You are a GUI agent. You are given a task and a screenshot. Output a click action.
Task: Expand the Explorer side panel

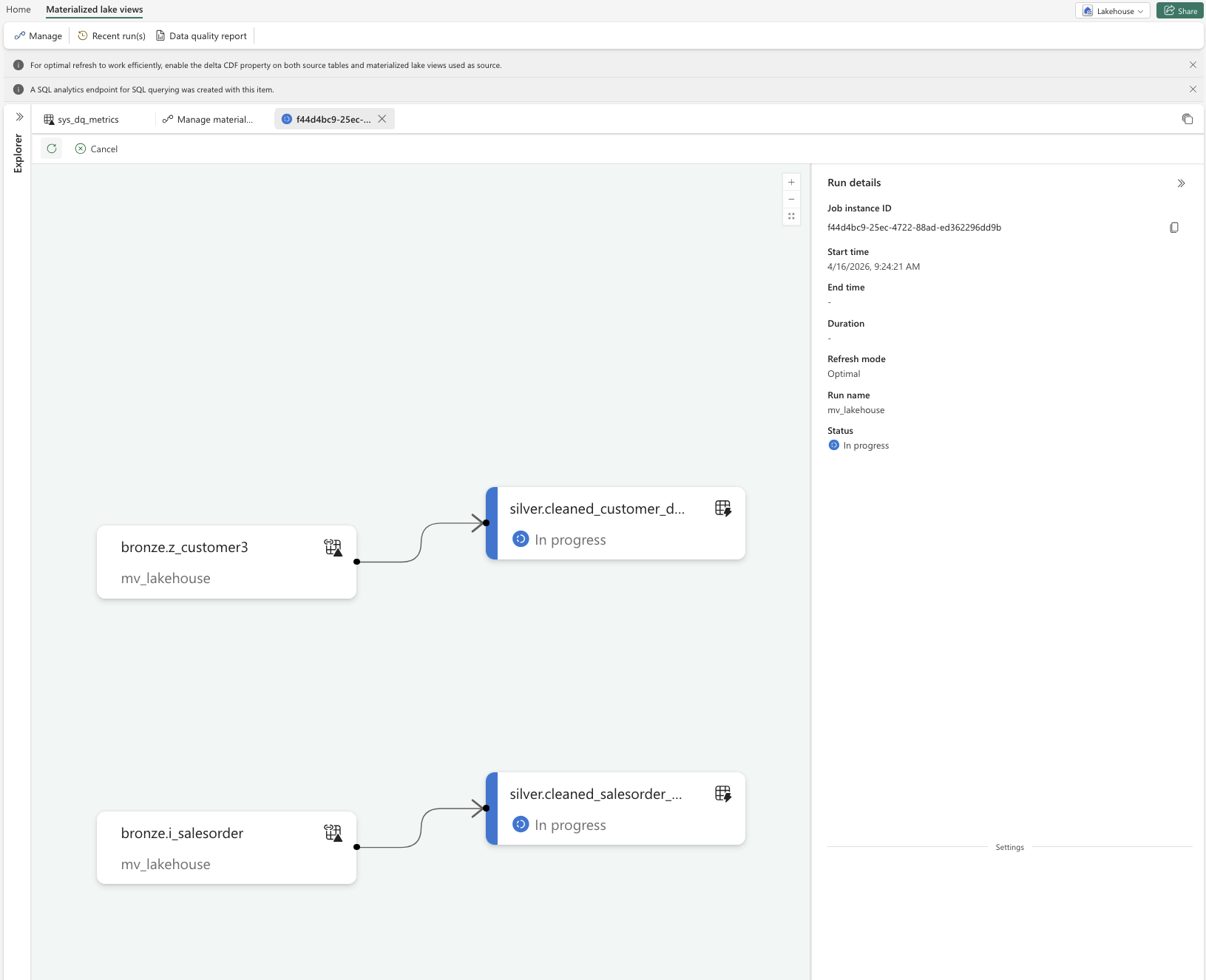point(19,117)
